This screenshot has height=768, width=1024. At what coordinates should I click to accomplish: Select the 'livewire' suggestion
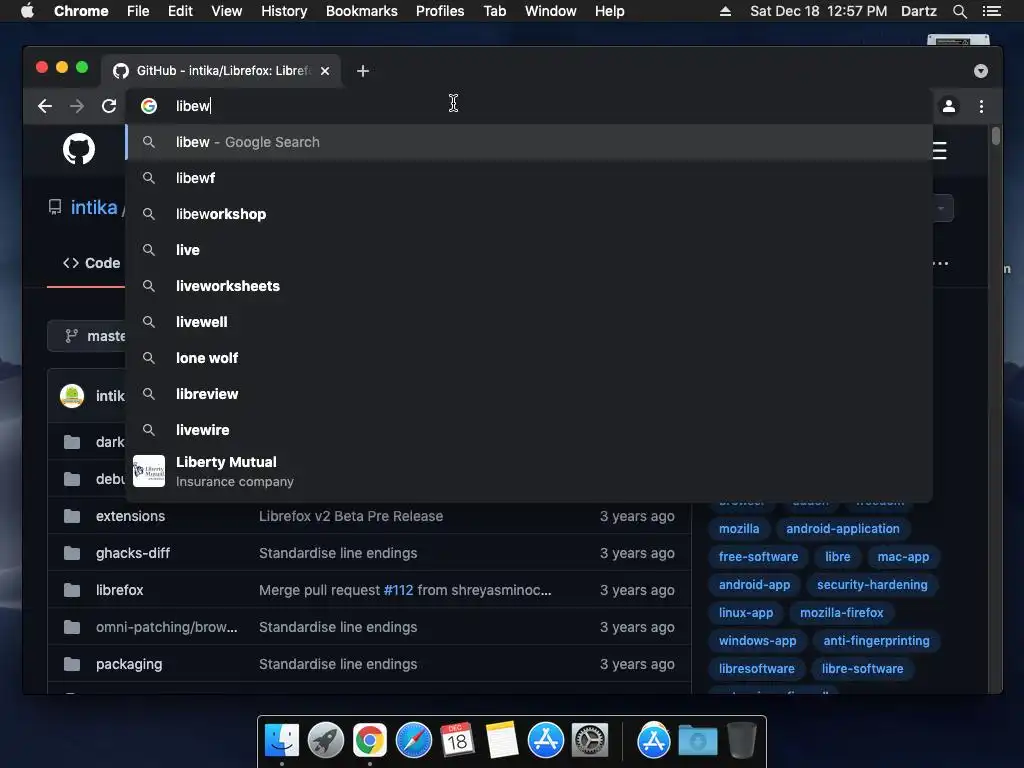point(529,429)
